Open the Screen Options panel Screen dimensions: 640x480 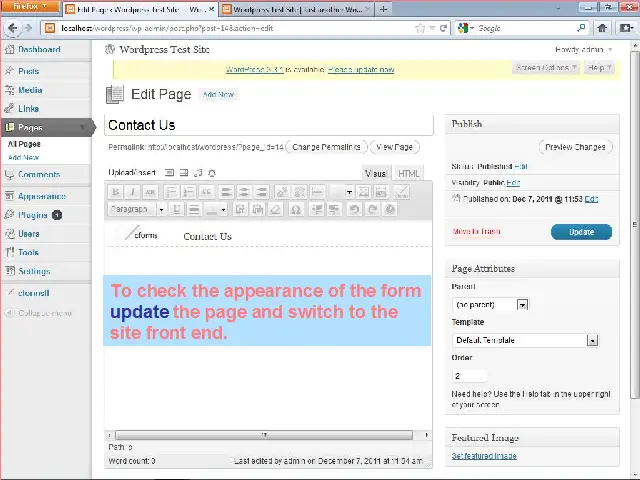[545, 68]
